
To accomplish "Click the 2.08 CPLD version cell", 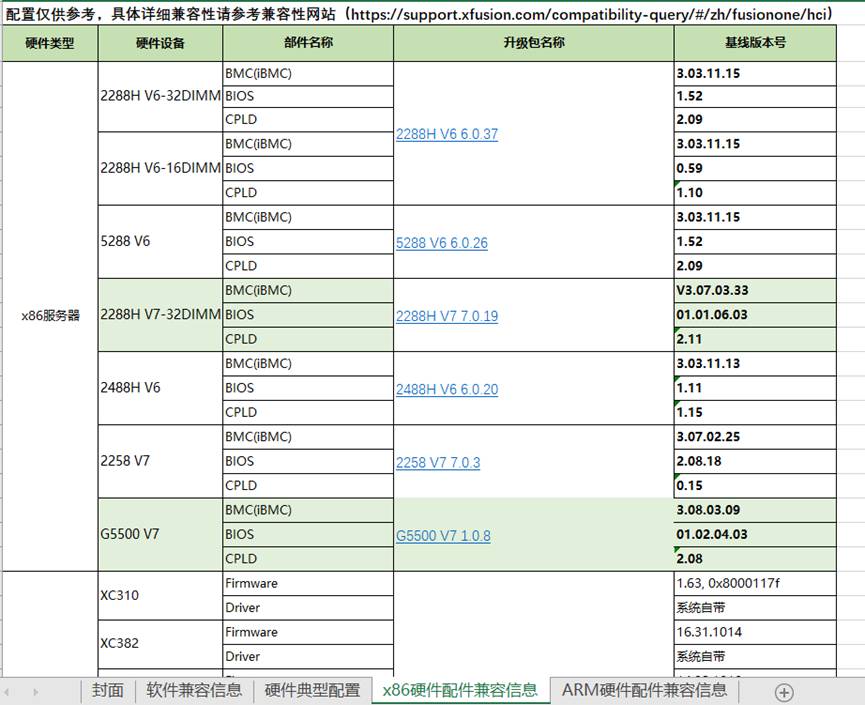I will pyautogui.click(x=755, y=559).
